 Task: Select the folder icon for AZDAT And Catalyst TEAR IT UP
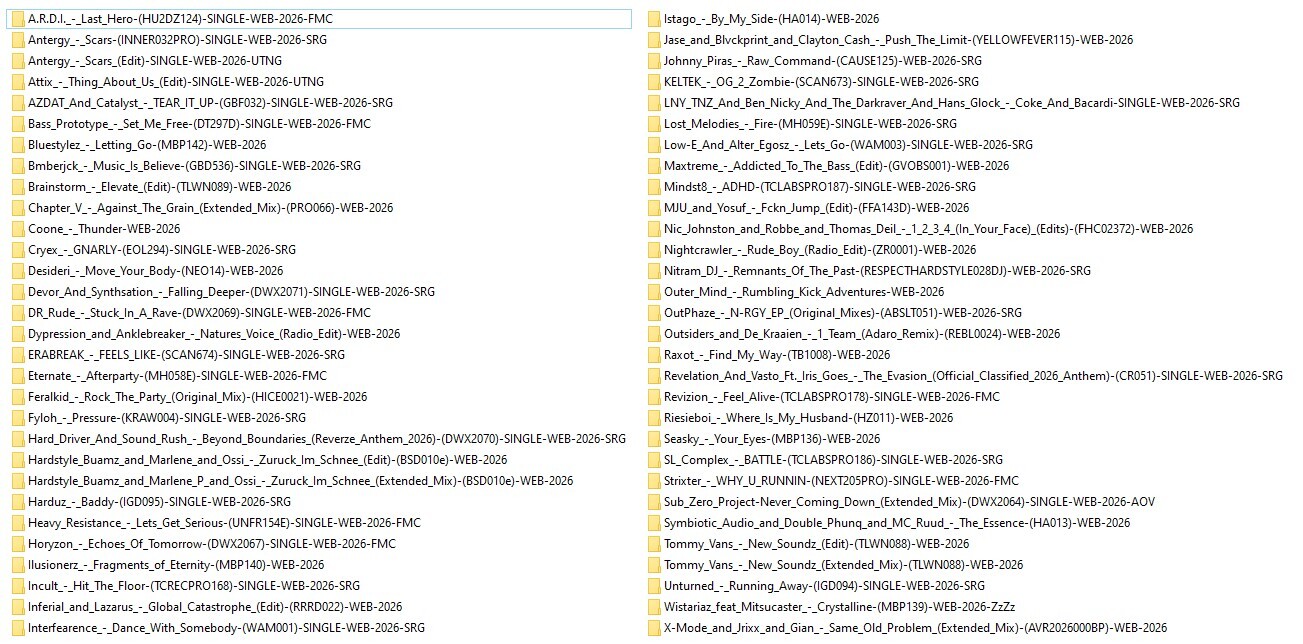tap(17, 103)
